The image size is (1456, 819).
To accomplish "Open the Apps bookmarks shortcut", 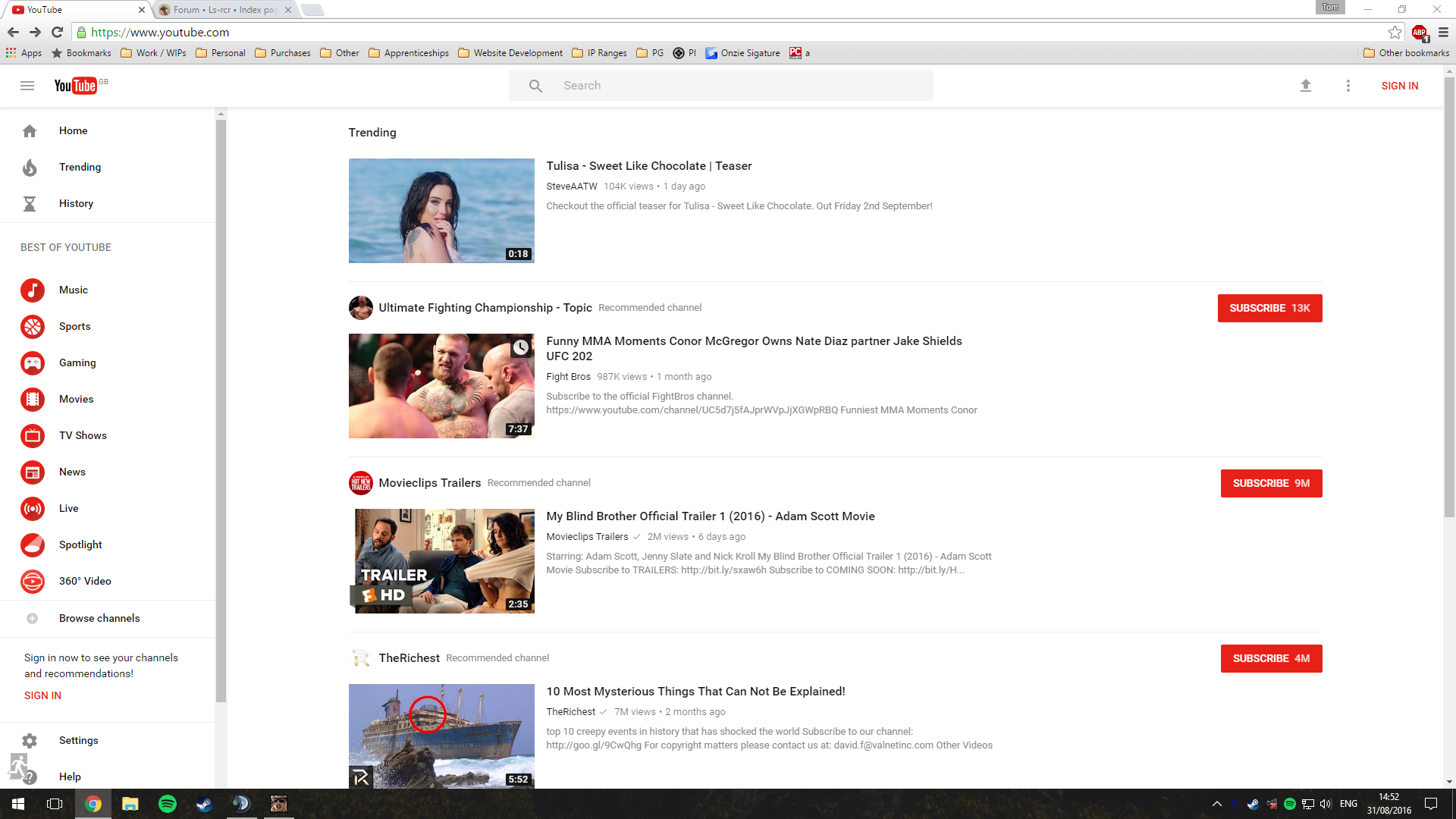I will coord(24,53).
